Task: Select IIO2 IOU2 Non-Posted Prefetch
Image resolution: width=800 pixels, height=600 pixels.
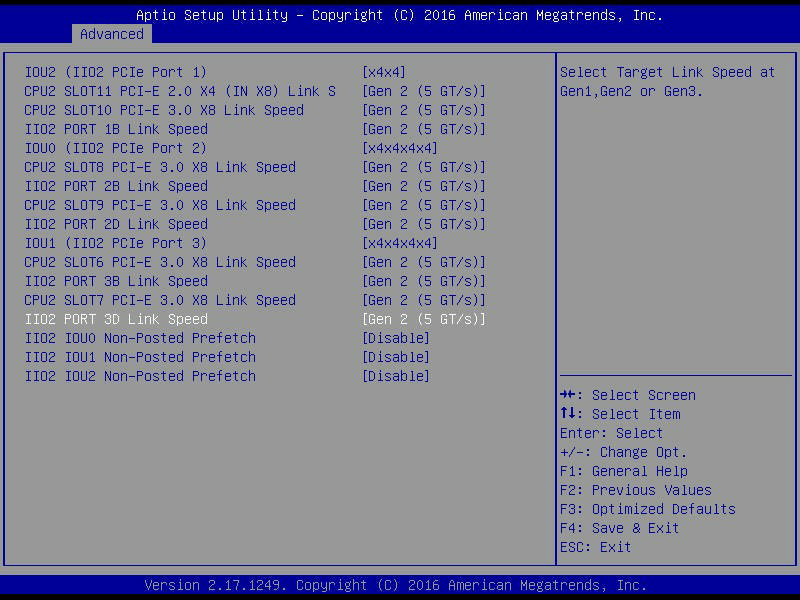Action: point(140,376)
